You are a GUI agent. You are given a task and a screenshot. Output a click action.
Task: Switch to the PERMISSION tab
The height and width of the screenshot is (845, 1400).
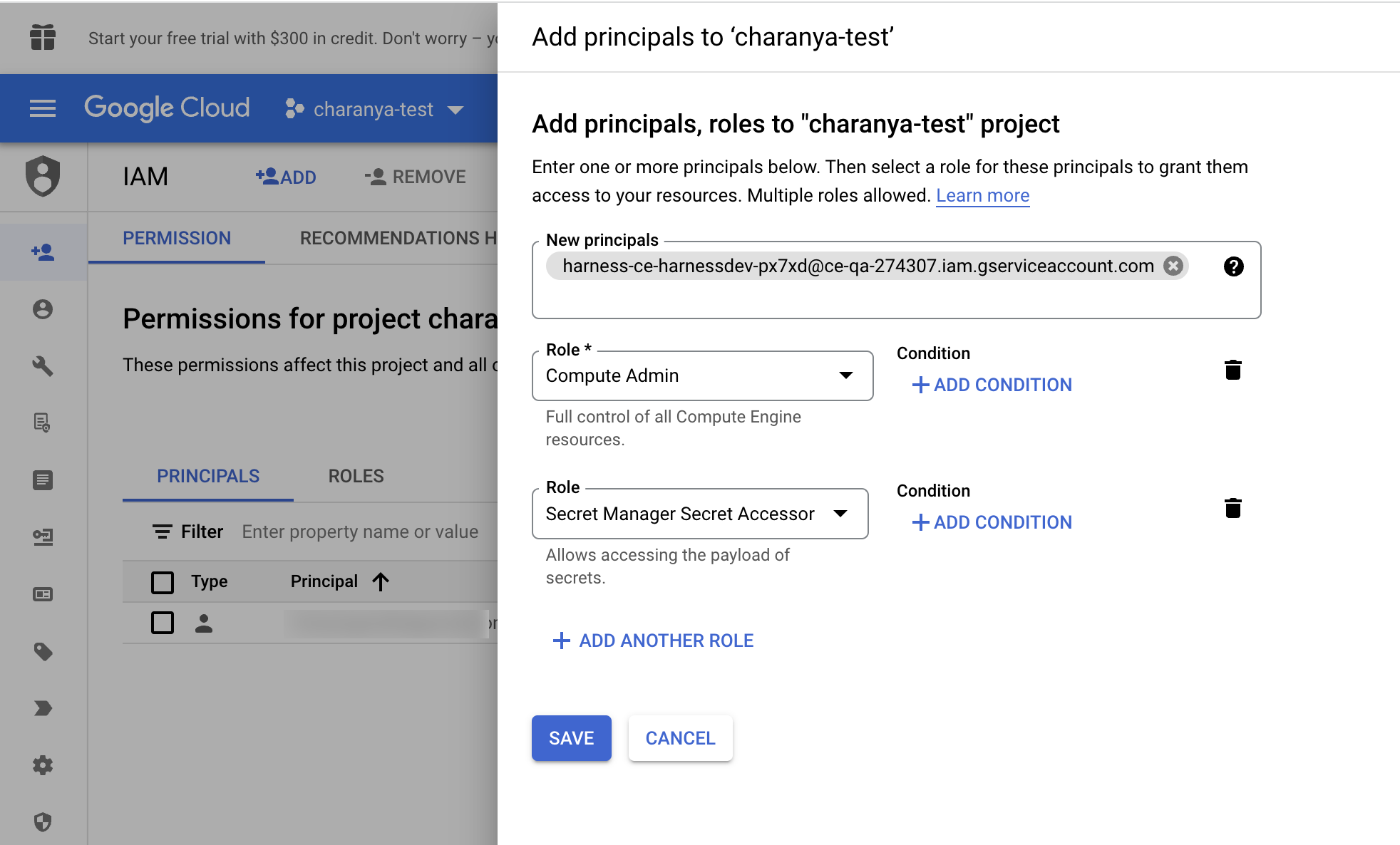click(x=177, y=238)
